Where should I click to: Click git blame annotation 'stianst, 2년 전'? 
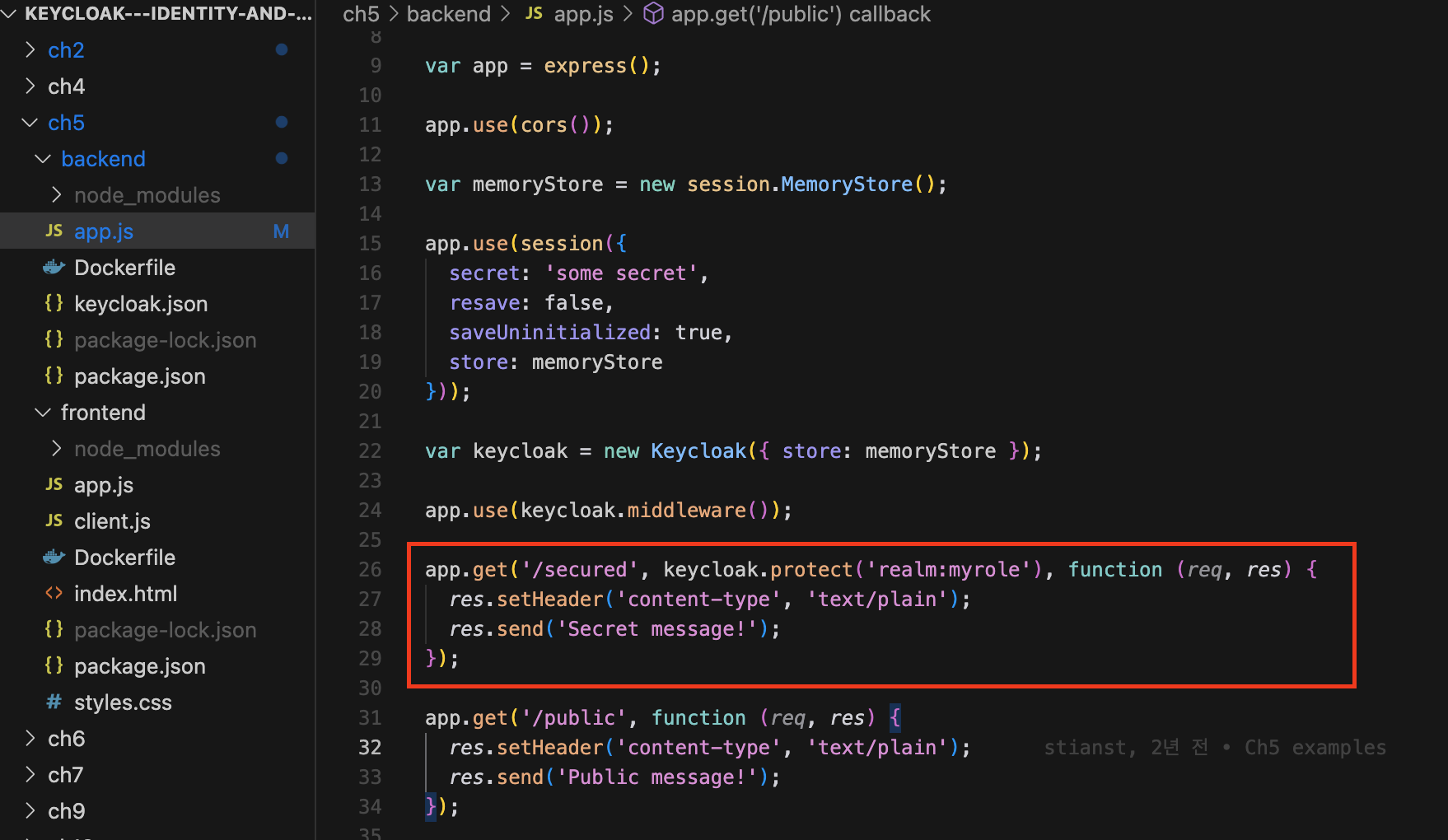[x=1126, y=748]
